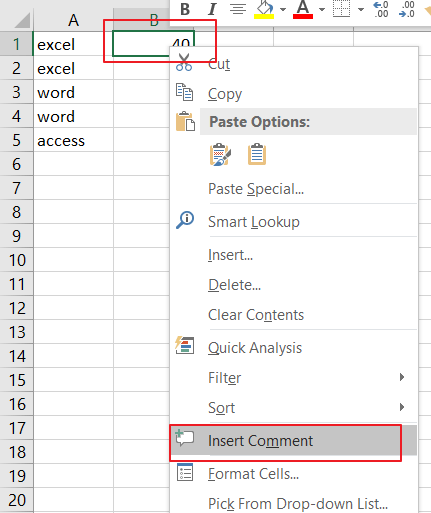This screenshot has width=431, height=513.
Task: Select cell A3 containing word
Action: [x=73, y=92]
